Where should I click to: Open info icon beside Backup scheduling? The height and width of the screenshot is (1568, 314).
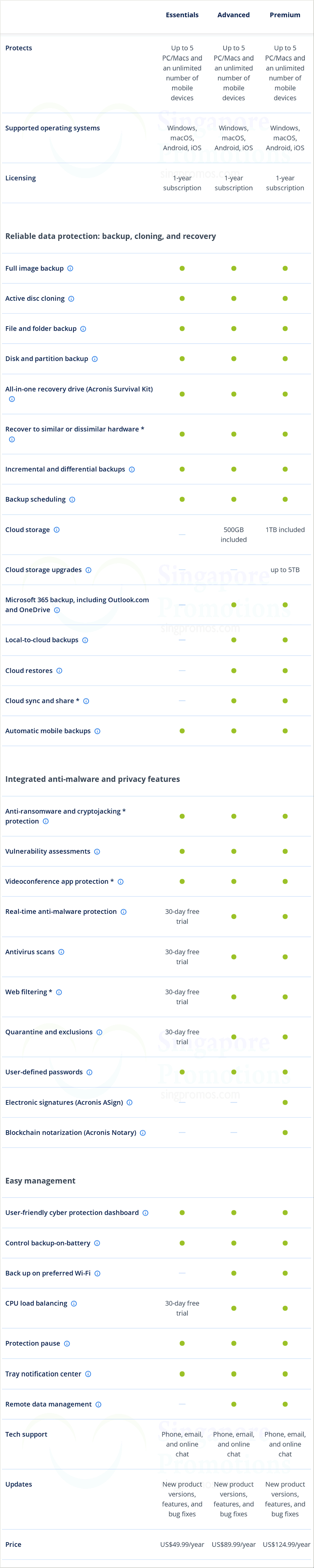tap(72, 500)
